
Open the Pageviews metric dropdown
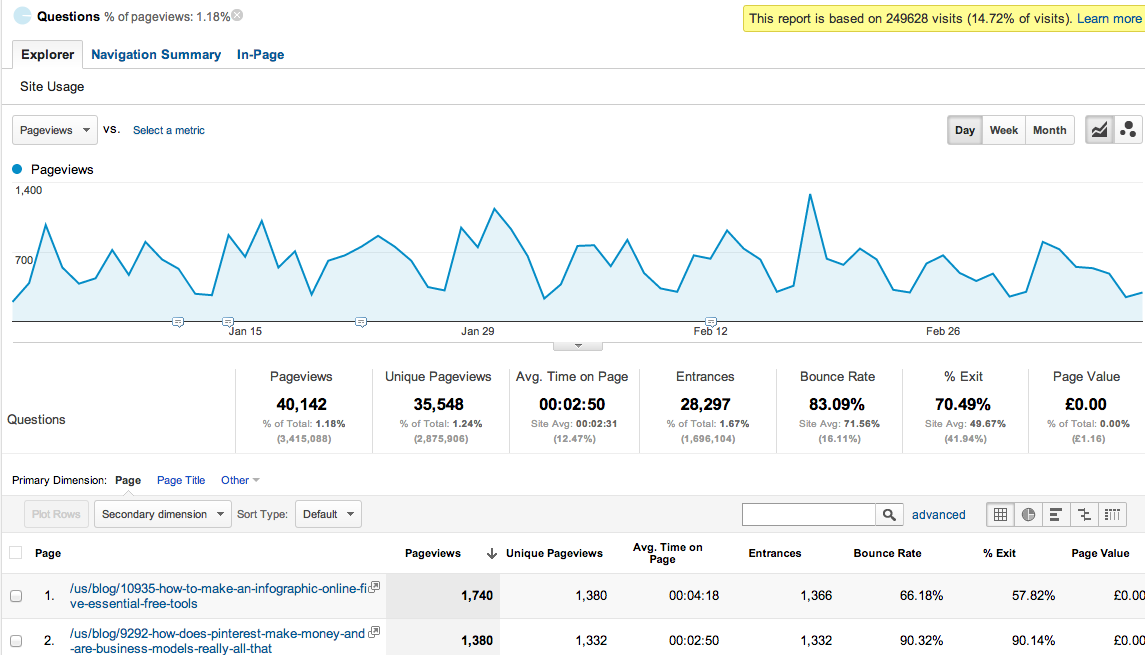click(55, 130)
